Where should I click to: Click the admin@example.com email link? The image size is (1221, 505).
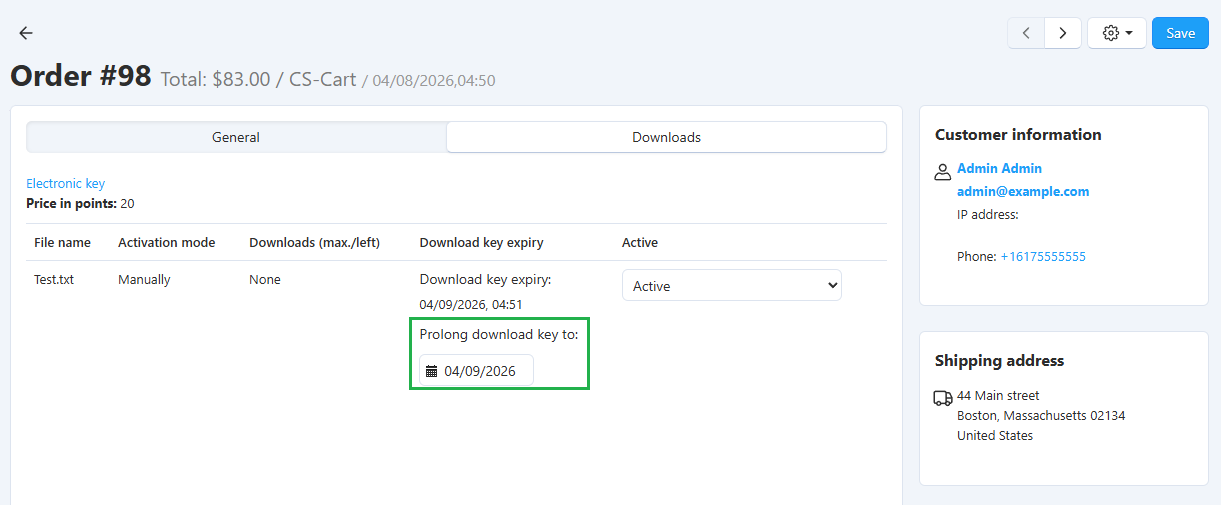1023,191
